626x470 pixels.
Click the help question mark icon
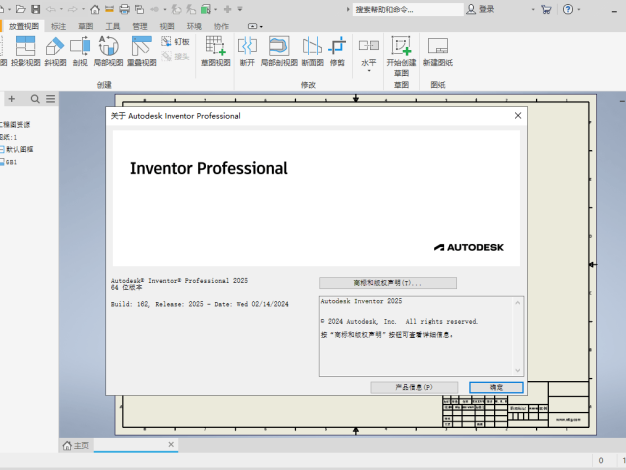568,9
